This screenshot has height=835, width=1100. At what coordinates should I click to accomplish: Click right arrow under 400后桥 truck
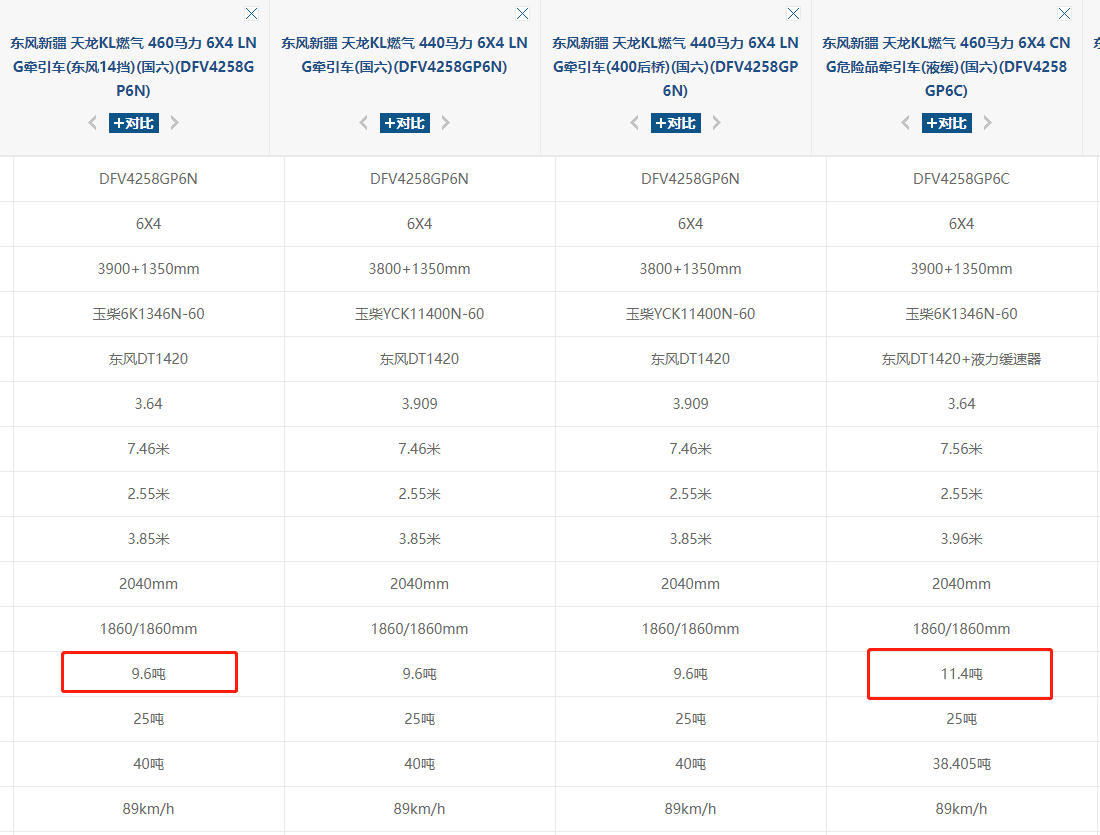click(x=717, y=123)
